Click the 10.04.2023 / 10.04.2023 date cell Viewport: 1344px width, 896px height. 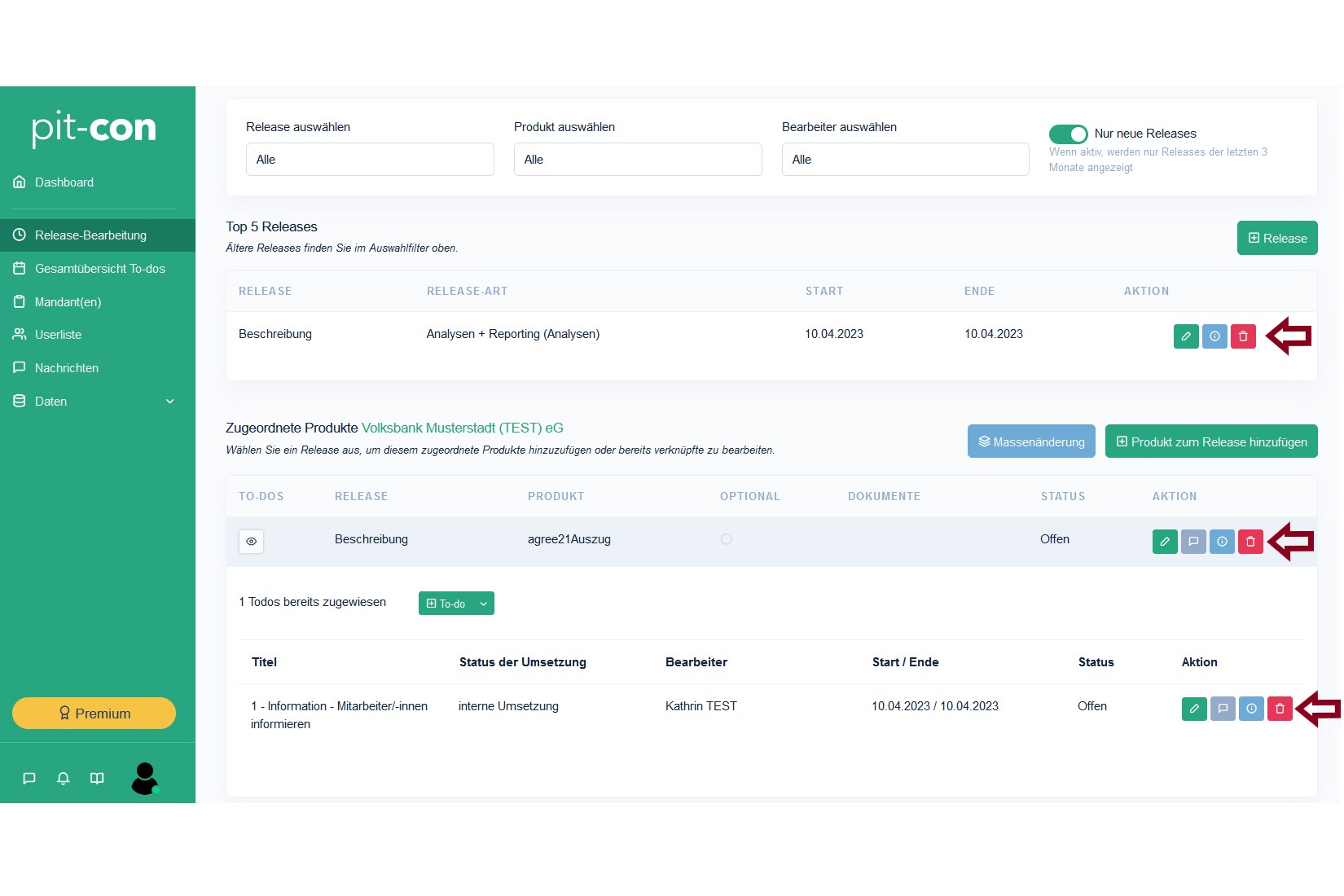(x=935, y=706)
